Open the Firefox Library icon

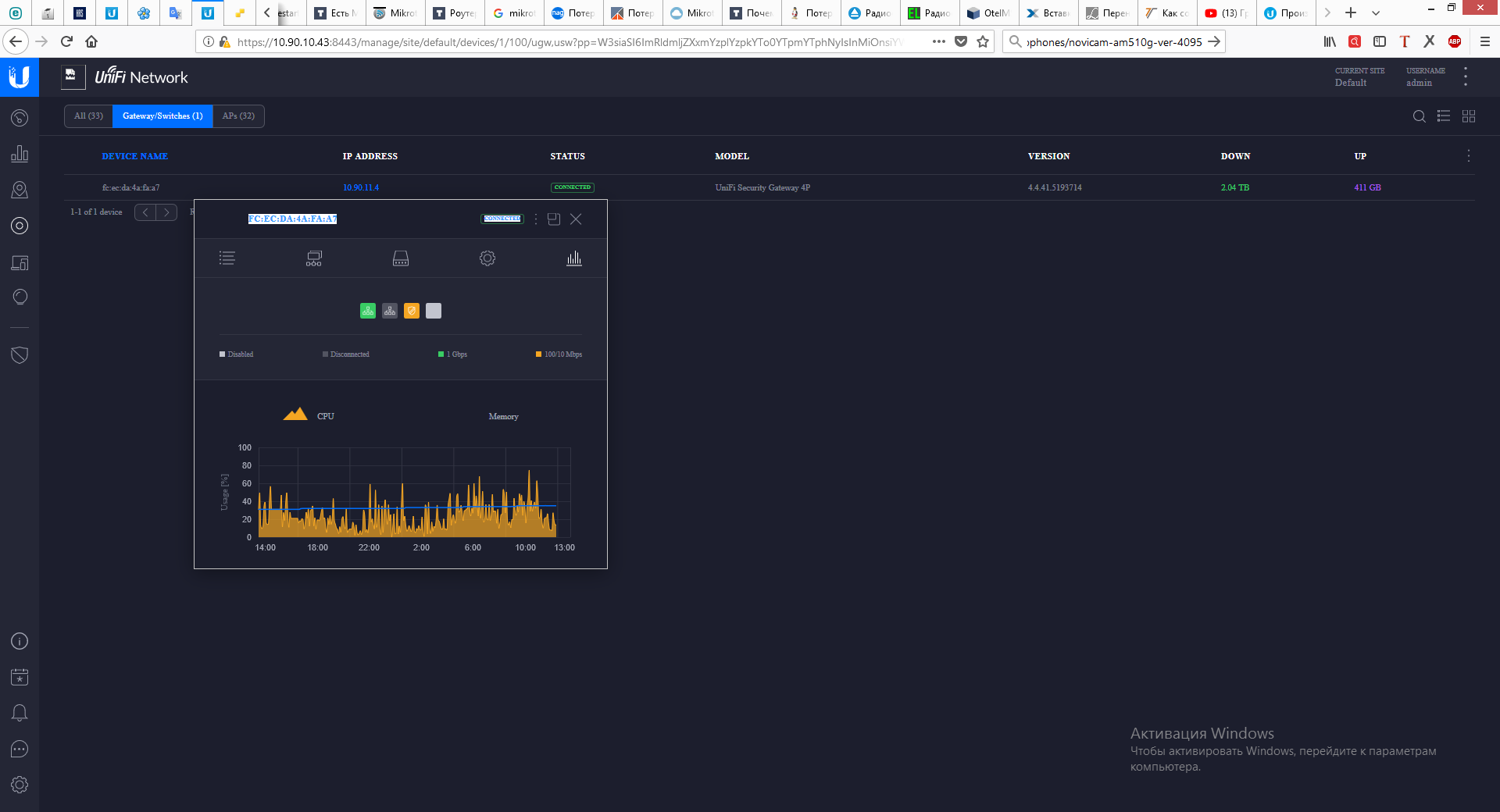point(1330,41)
